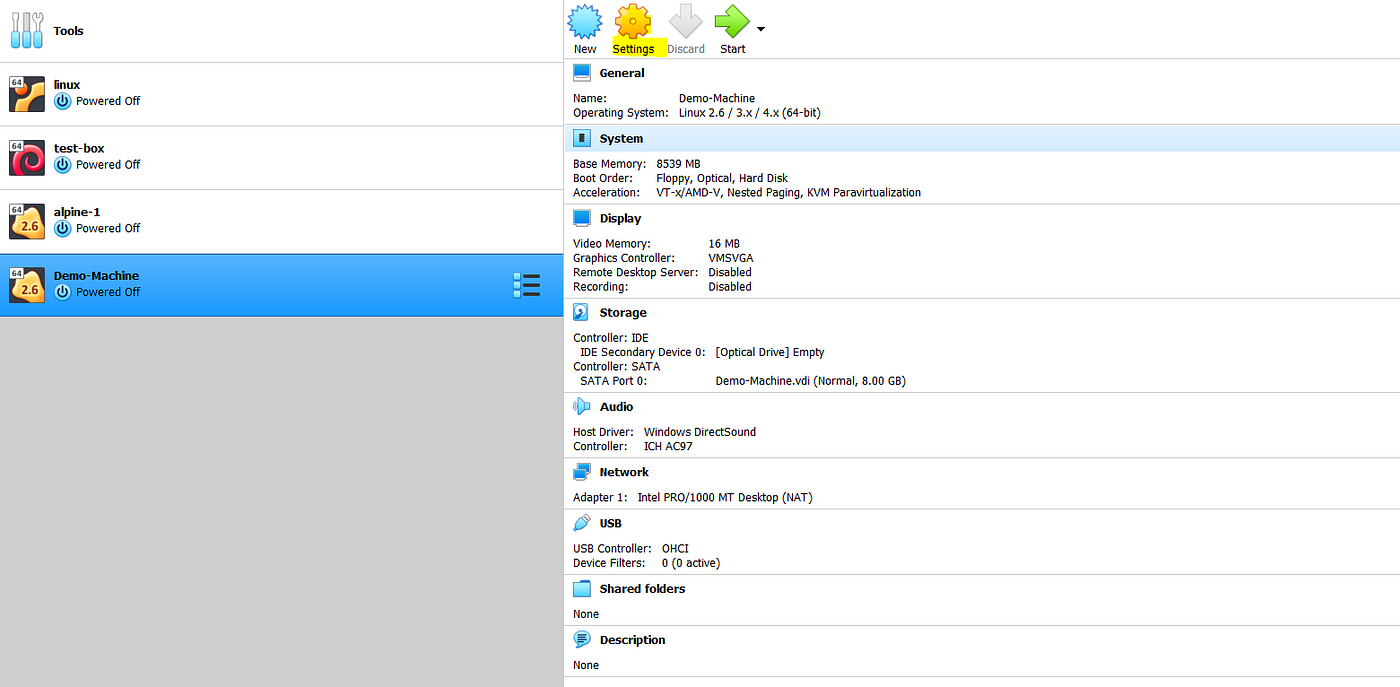Viewport: 1400px width, 687px height.
Task: Click the New virtual machine icon
Action: 585,22
